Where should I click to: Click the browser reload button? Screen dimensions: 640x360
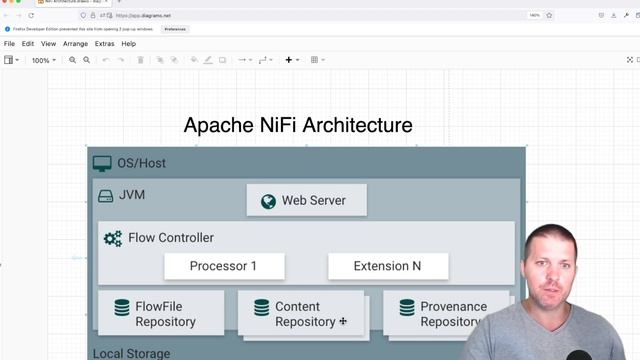tap(31, 16)
